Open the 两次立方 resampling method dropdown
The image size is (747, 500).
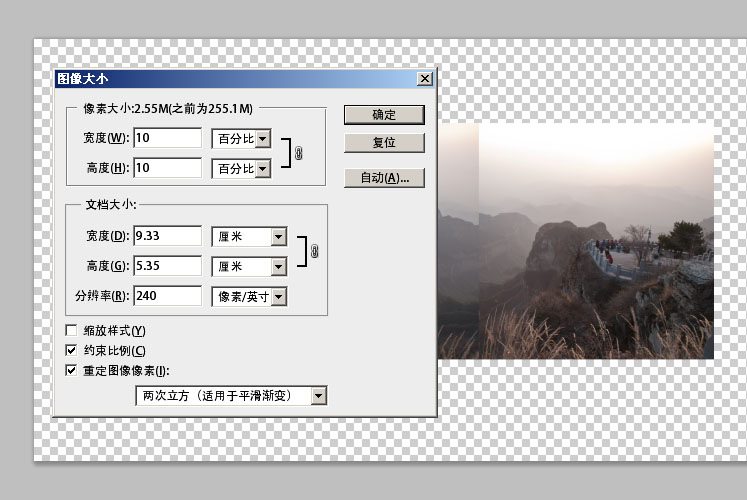click(232, 396)
